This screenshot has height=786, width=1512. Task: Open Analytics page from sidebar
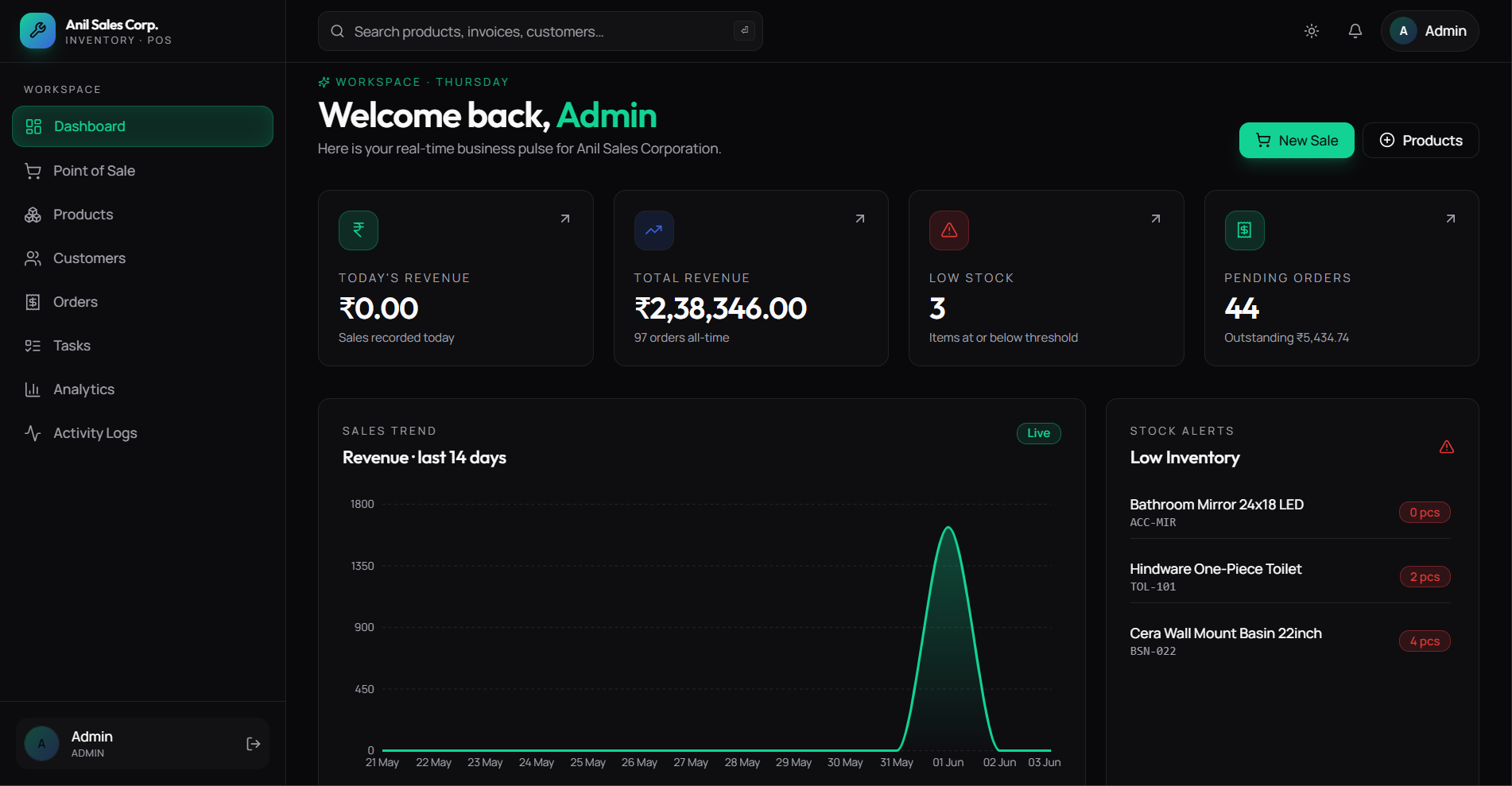coord(142,389)
